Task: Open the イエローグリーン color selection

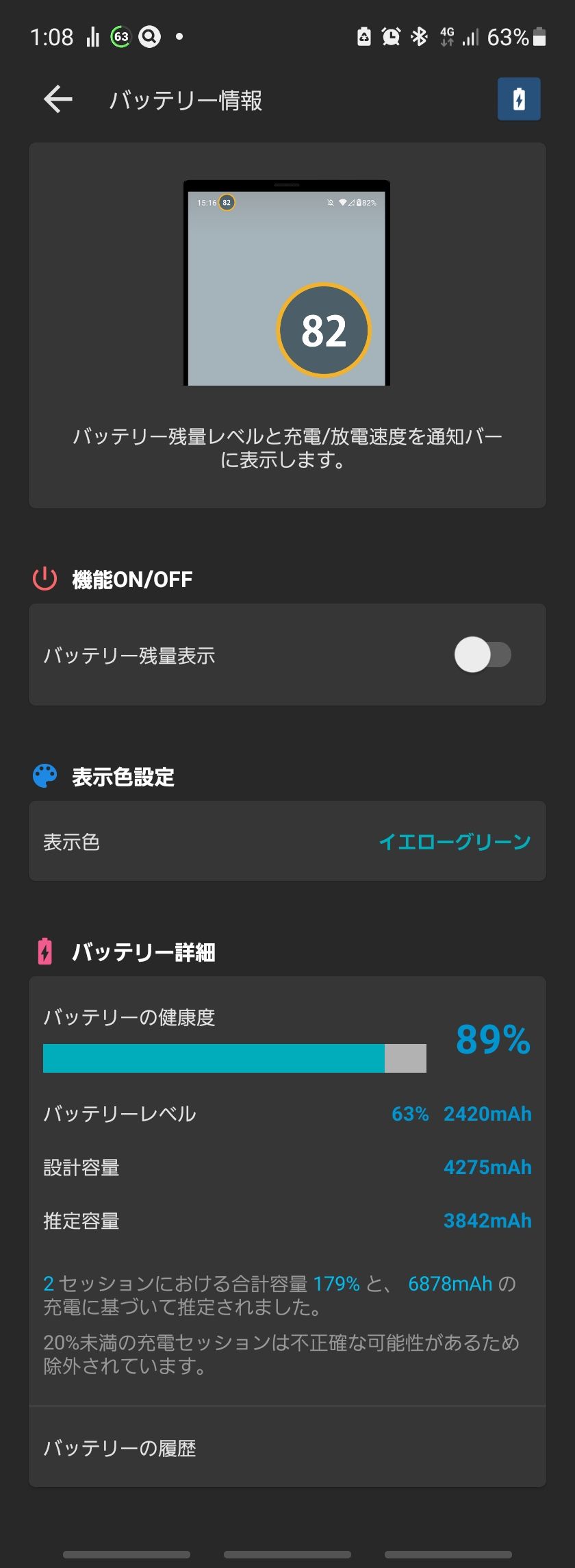Action: (454, 841)
